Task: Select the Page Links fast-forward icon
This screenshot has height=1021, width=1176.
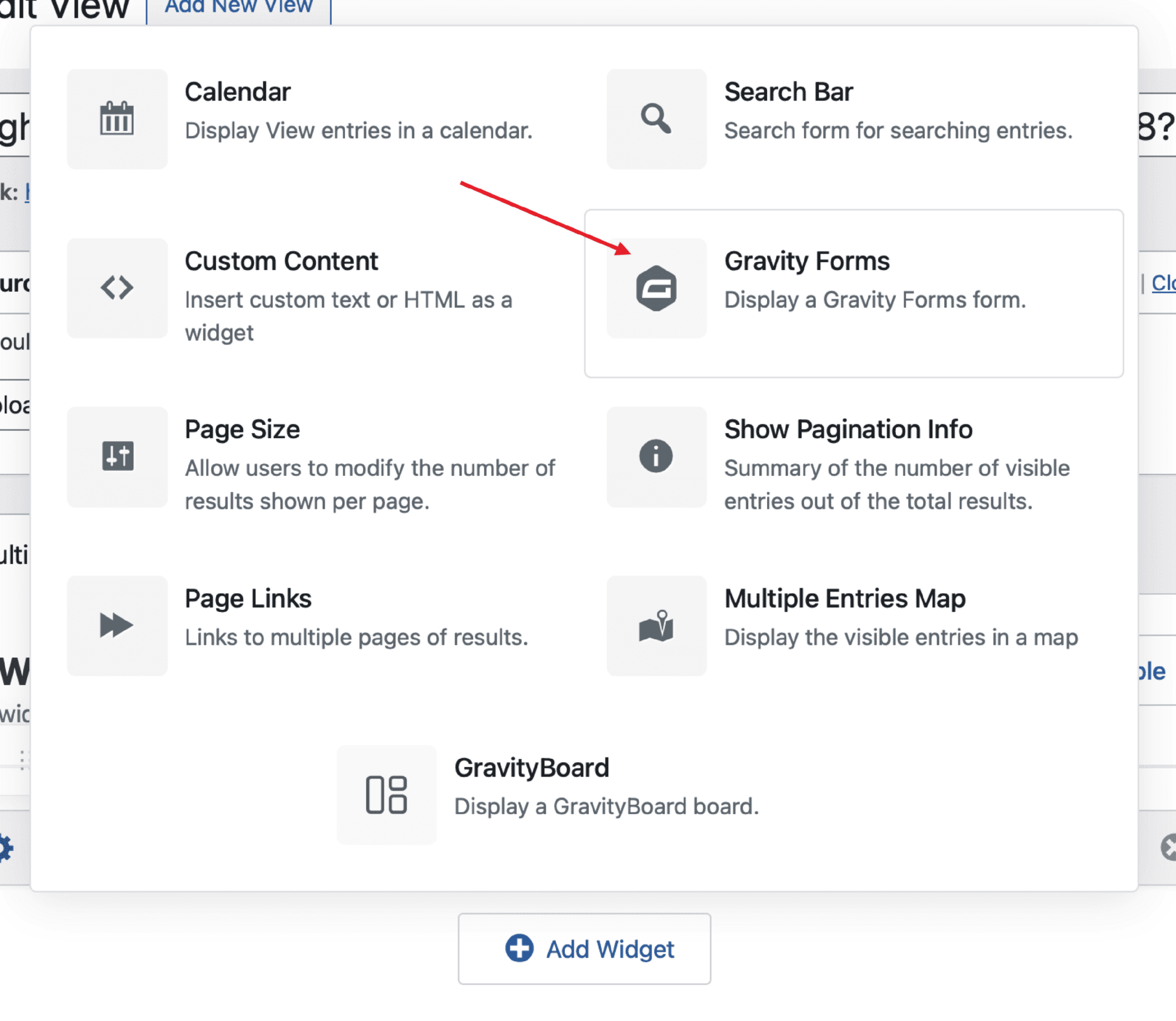Action: click(x=117, y=626)
